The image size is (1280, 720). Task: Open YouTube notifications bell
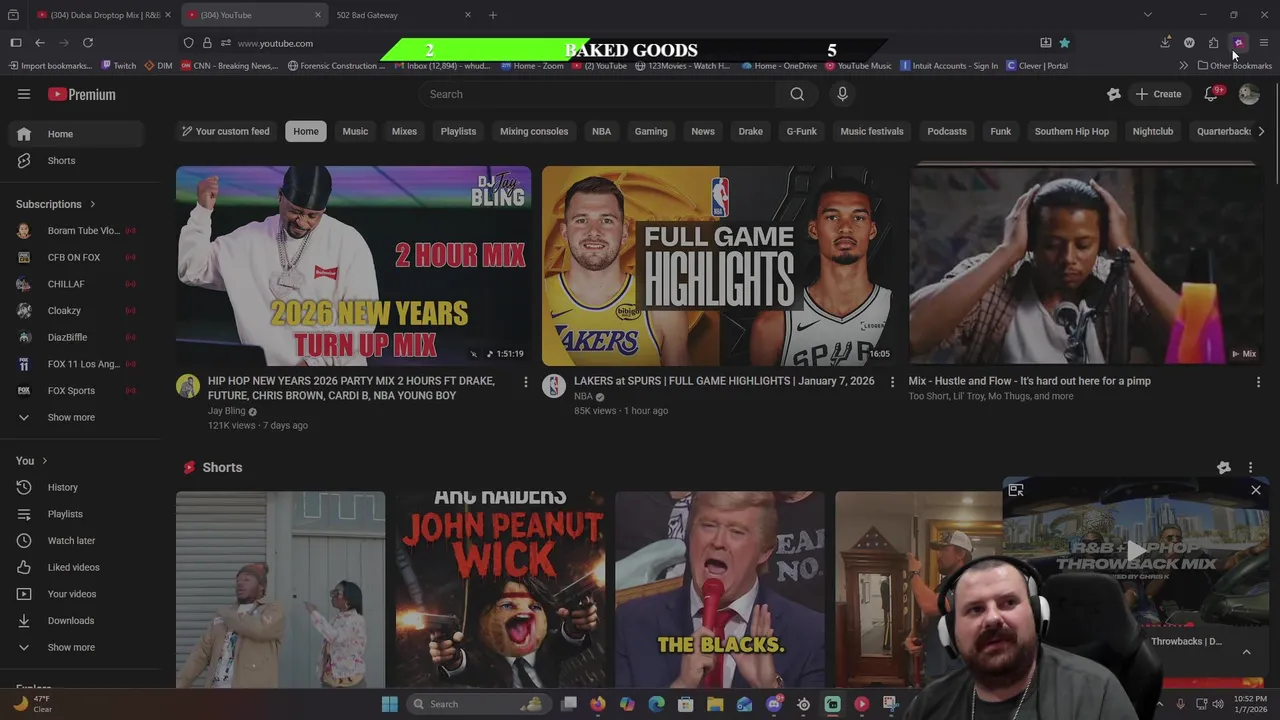tap(1211, 94)
